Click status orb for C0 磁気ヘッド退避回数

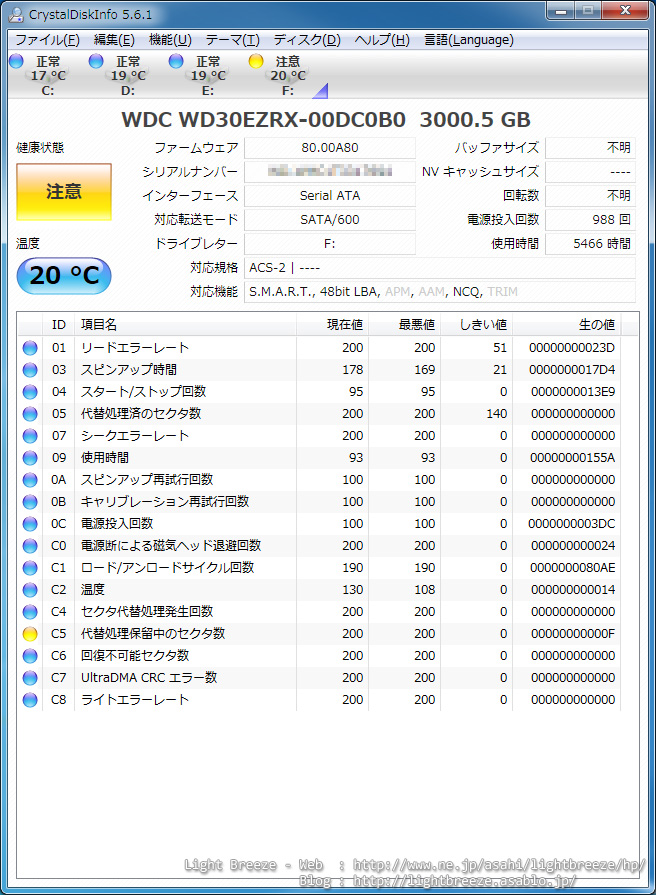(x=30, y=546)
